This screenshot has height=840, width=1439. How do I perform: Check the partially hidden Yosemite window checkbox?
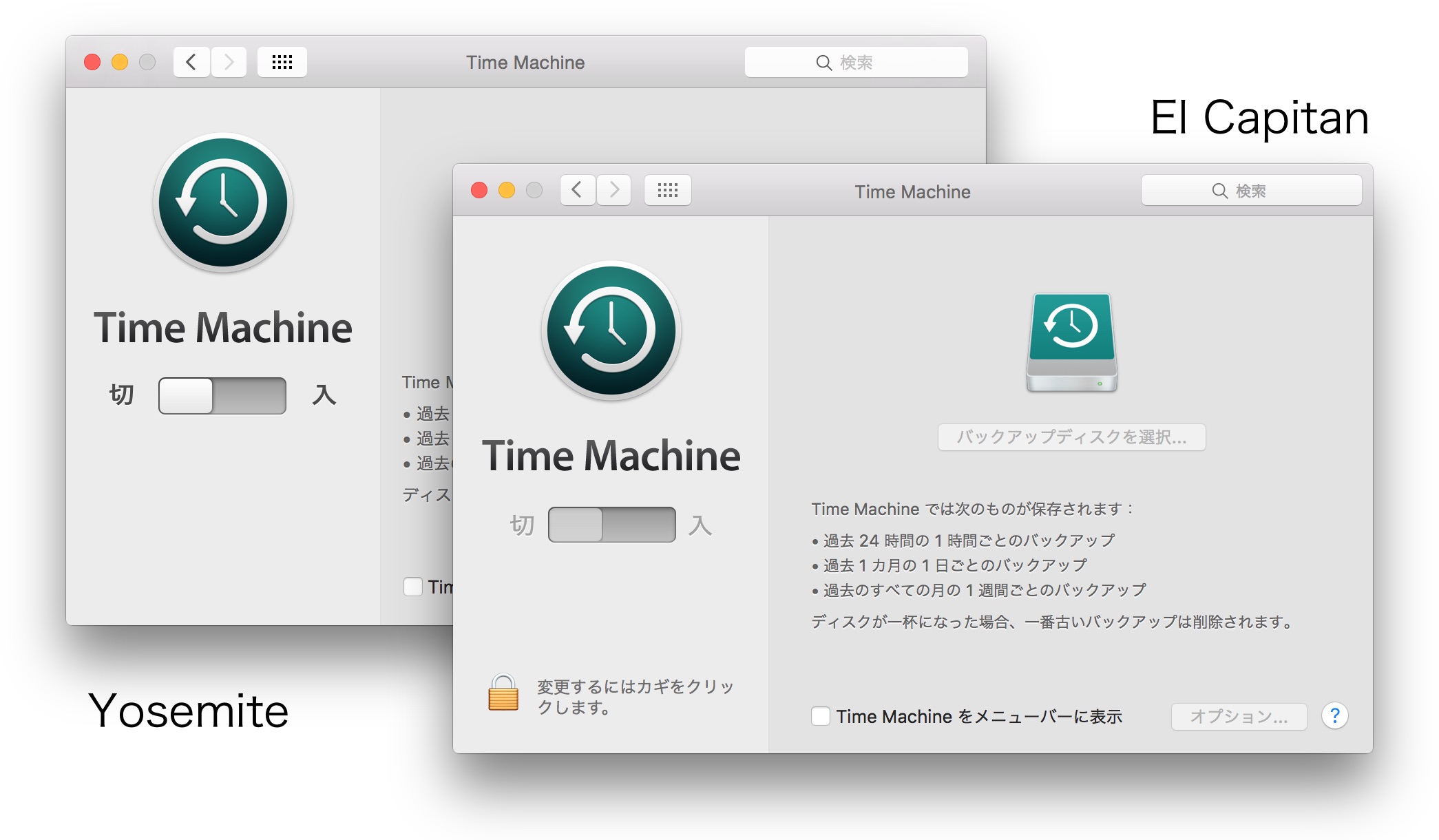(413, 587)
